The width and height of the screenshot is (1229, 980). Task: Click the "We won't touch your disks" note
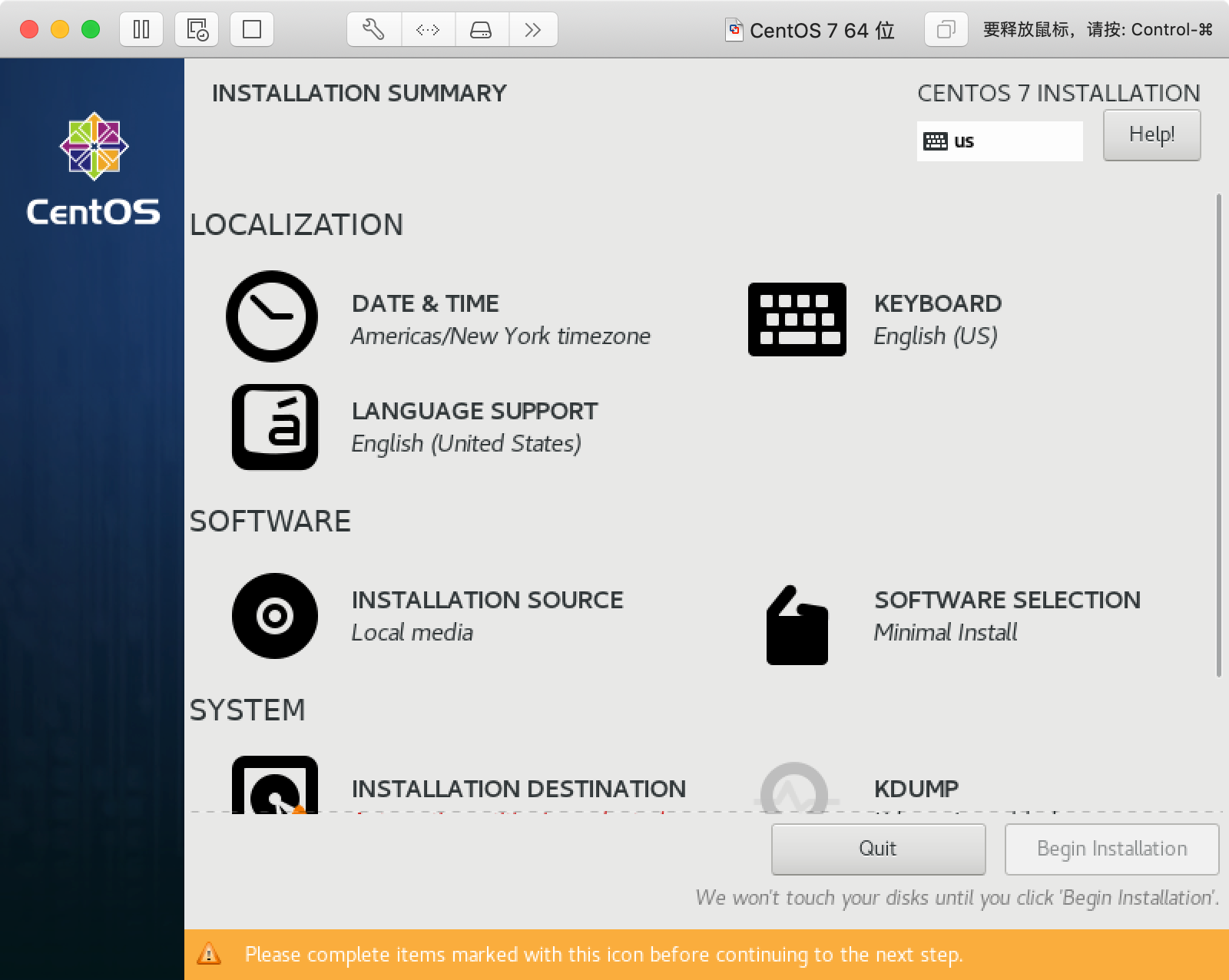tap(957, 898)
